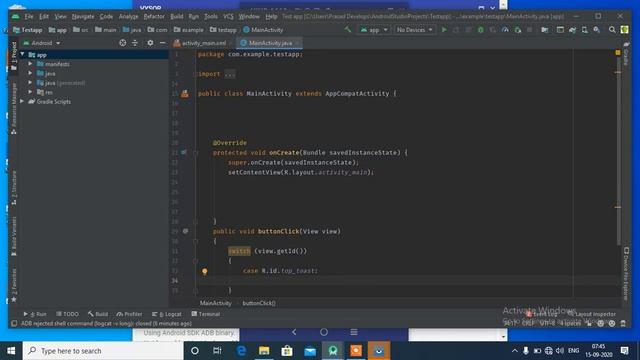Open SDK Manager icon in toolbar

coord(597,30)
